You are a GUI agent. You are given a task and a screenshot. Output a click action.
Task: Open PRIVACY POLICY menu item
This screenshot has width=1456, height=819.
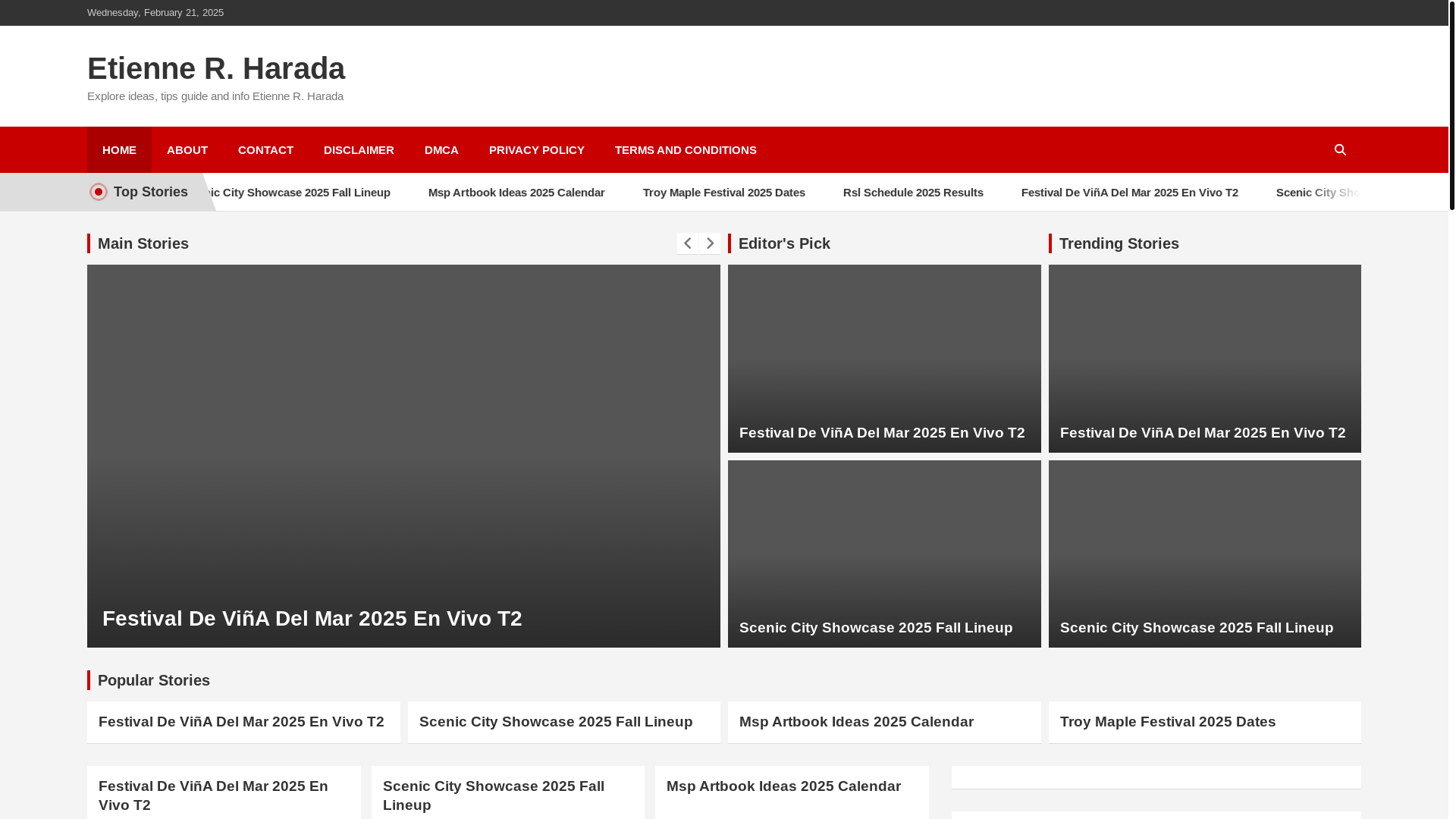coord(537,150)
